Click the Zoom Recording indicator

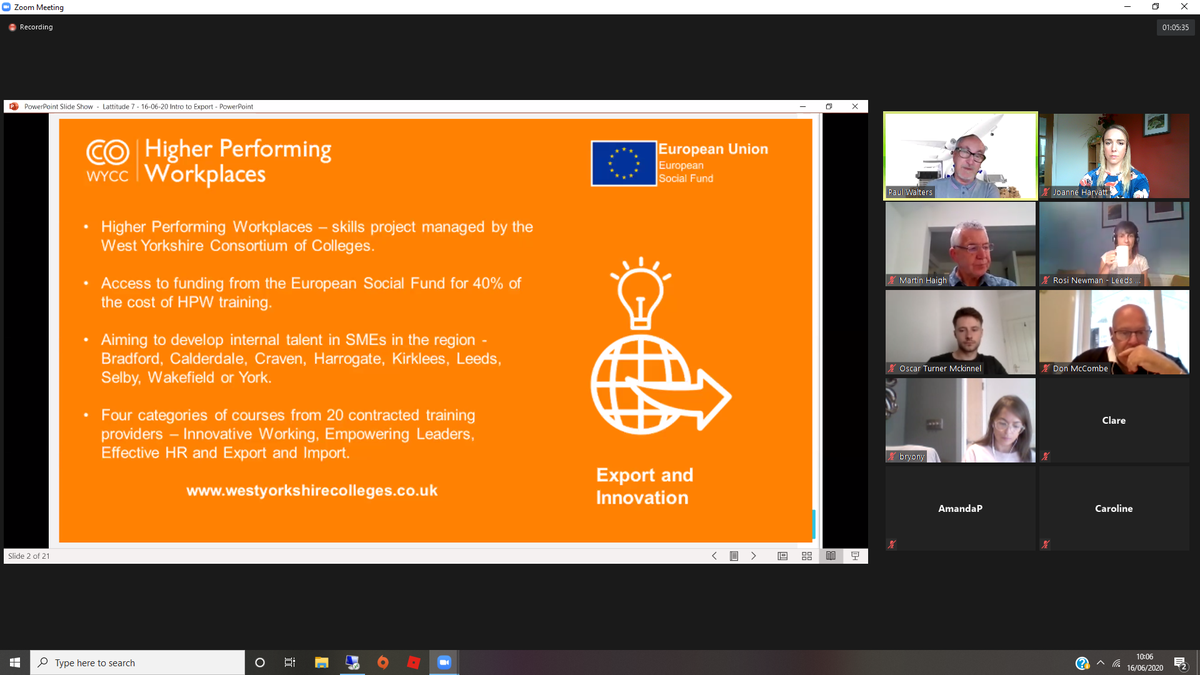31,27
